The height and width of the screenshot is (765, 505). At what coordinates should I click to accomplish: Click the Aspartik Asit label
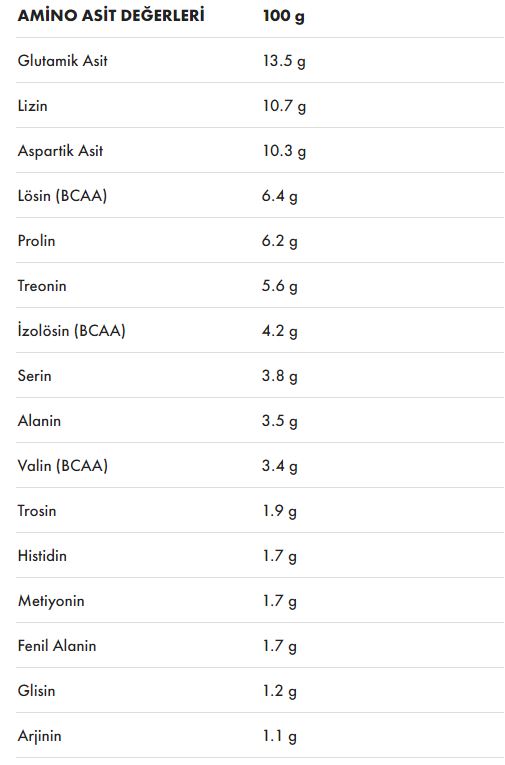point(61,151)
